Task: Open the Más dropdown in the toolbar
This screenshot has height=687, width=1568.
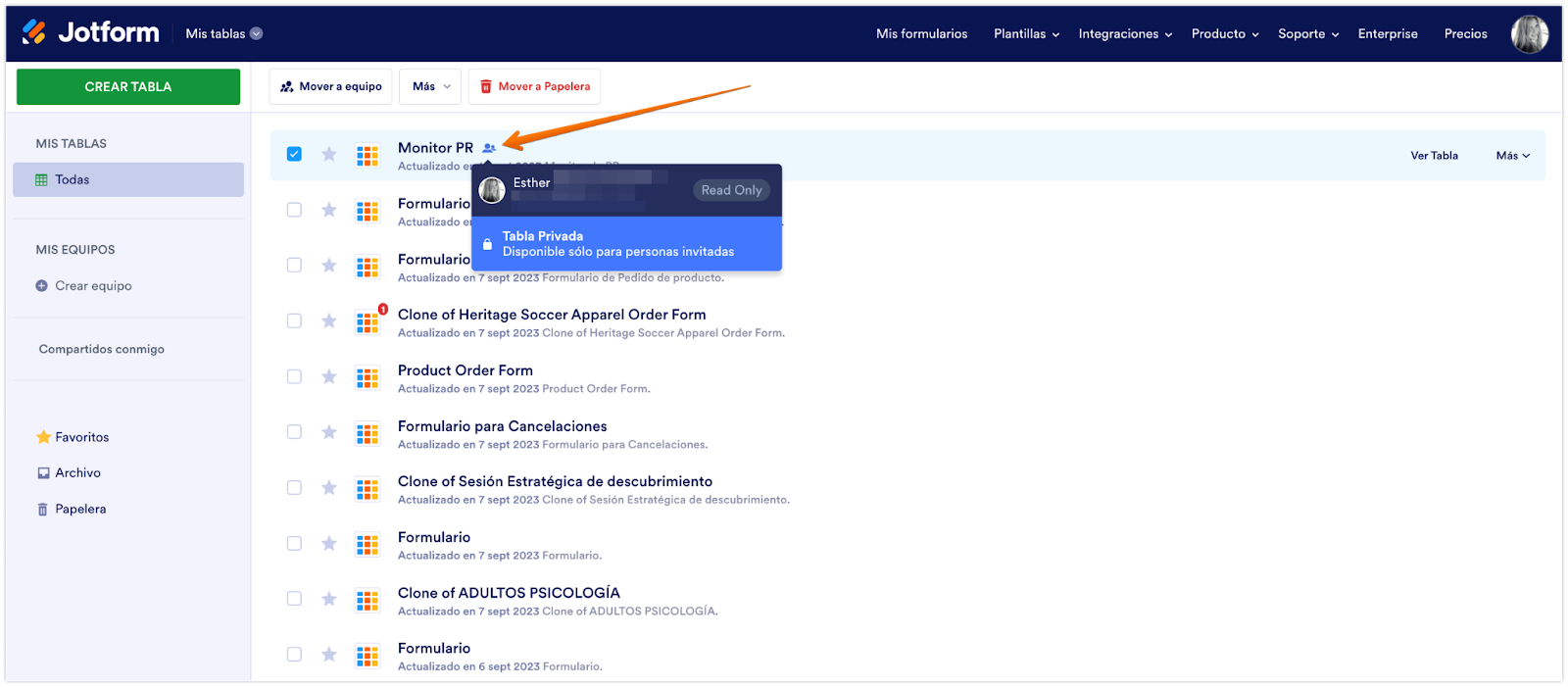Action: (431, 86)
